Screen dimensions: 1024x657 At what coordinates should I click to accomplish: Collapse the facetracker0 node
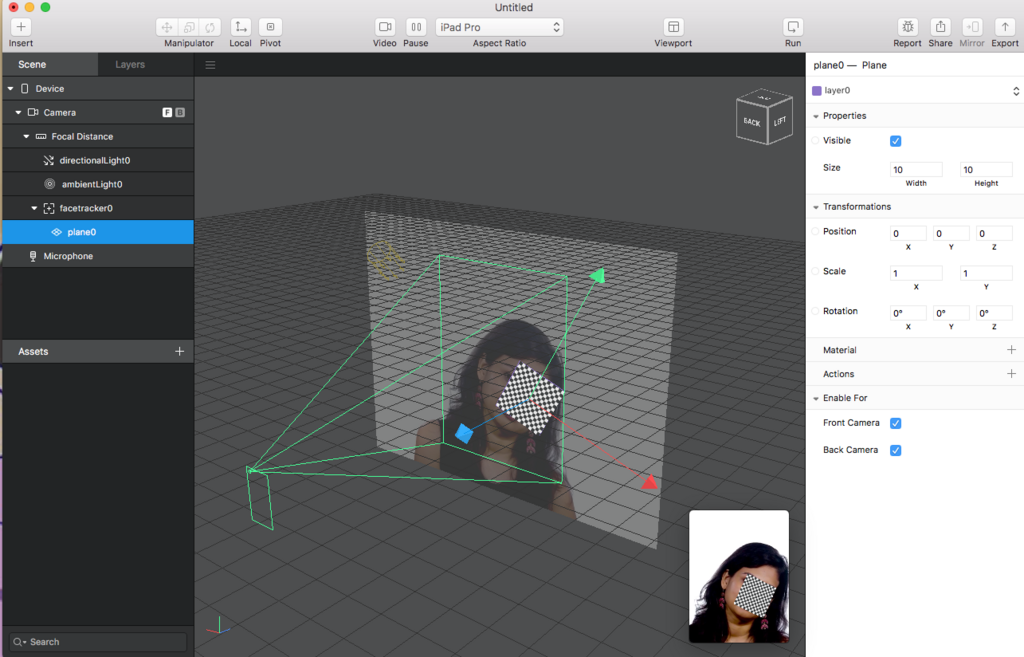[34, 208]
